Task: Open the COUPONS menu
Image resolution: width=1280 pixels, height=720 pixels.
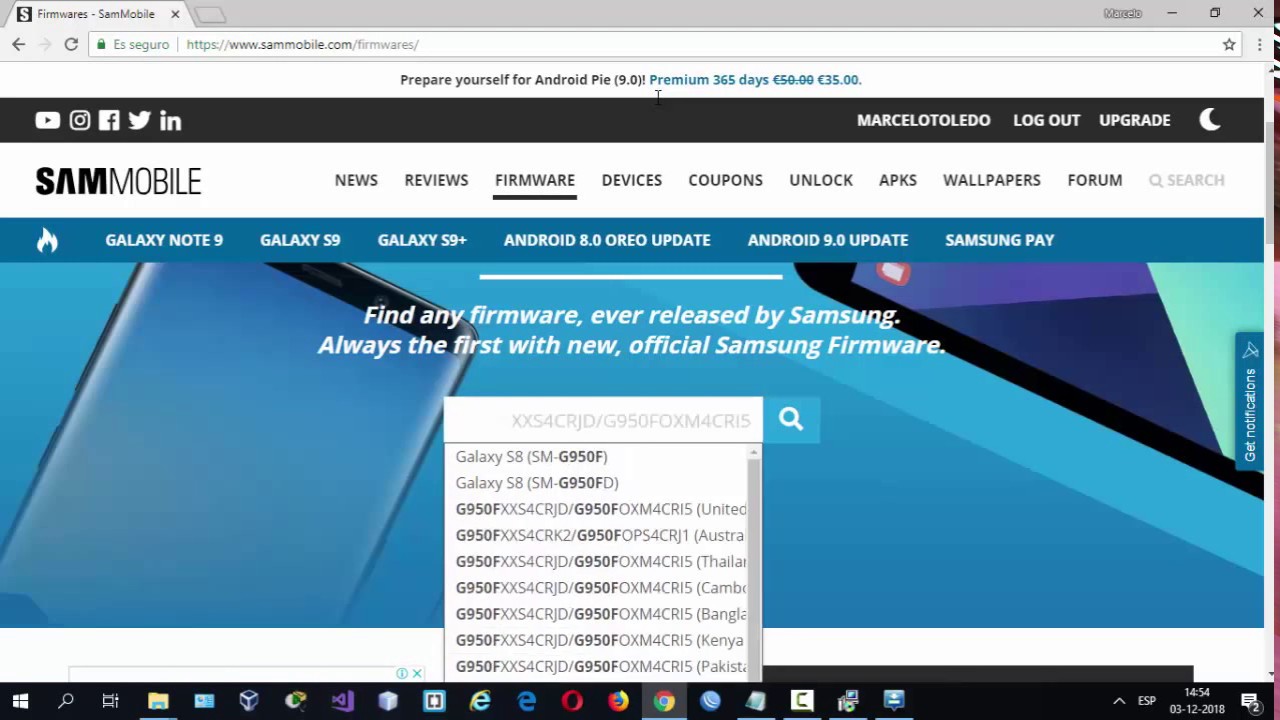Action: 725,180
